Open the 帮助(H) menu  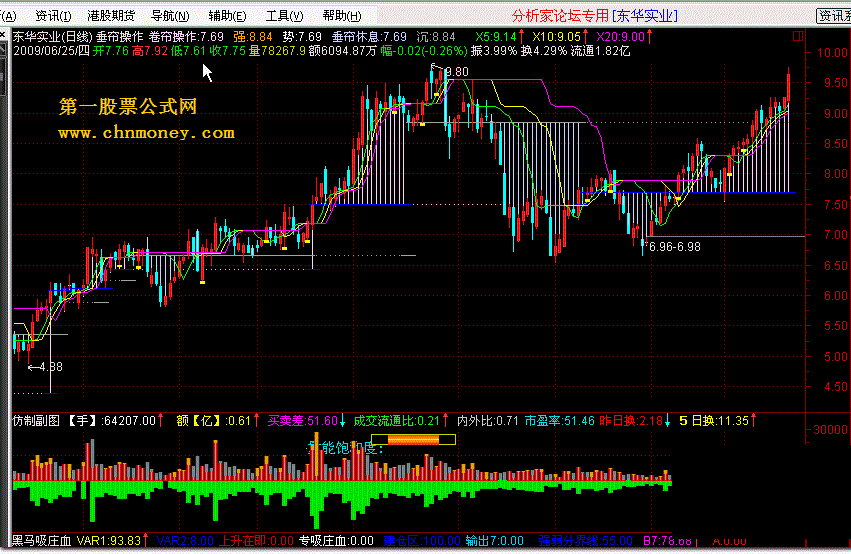point(341,16)
